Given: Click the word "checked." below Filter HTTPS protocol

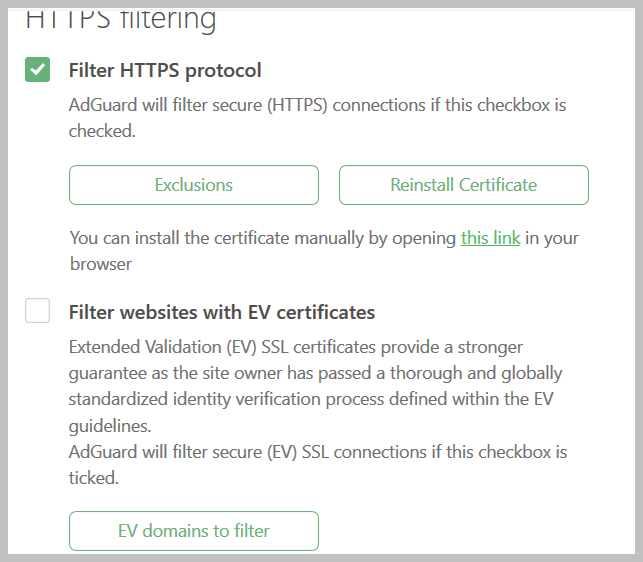Looking at the screenshot, I should 102,131.
